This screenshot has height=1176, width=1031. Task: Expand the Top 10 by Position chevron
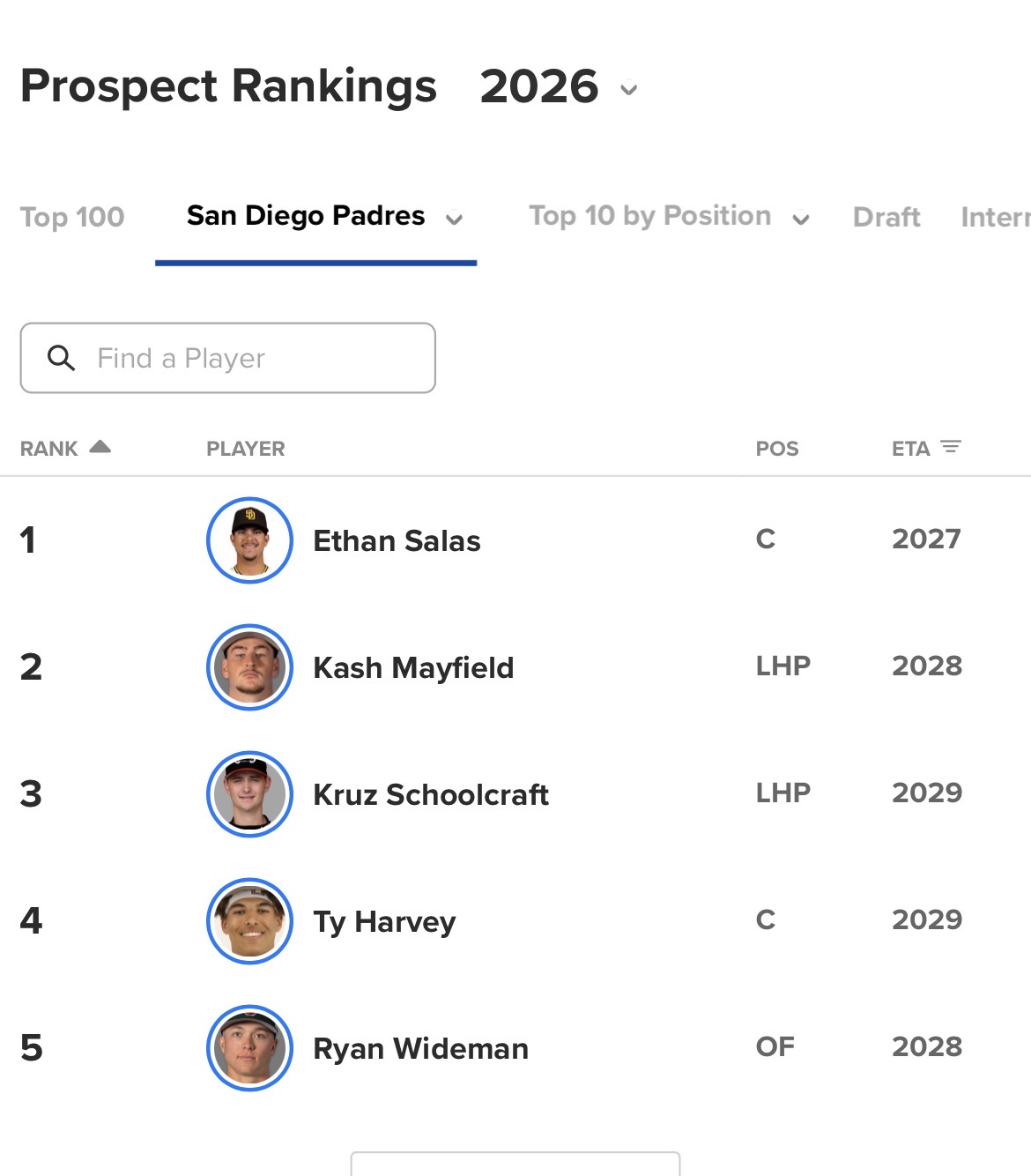coord(801,220)
